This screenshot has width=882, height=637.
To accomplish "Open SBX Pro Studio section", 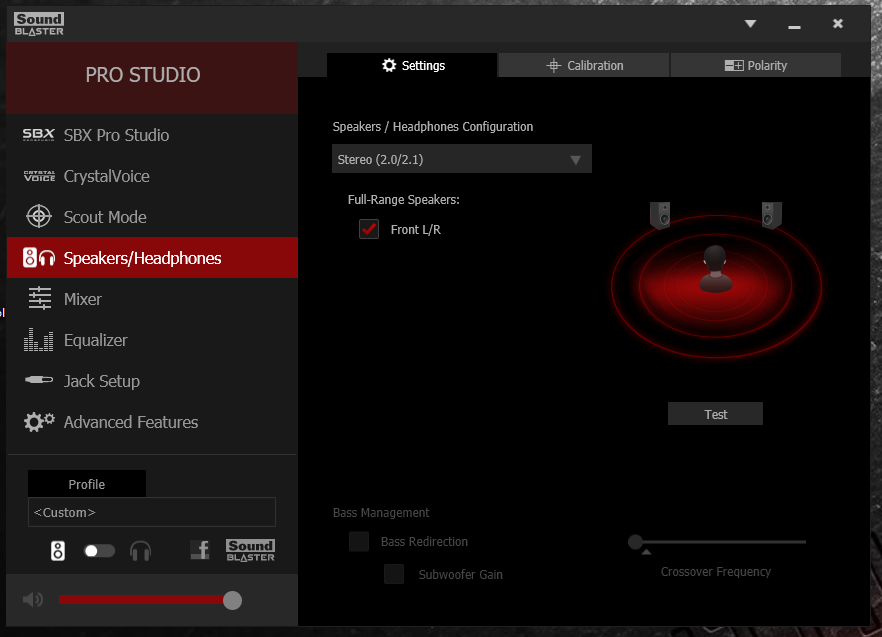I will pyautogui.click(x=152, y=135).
